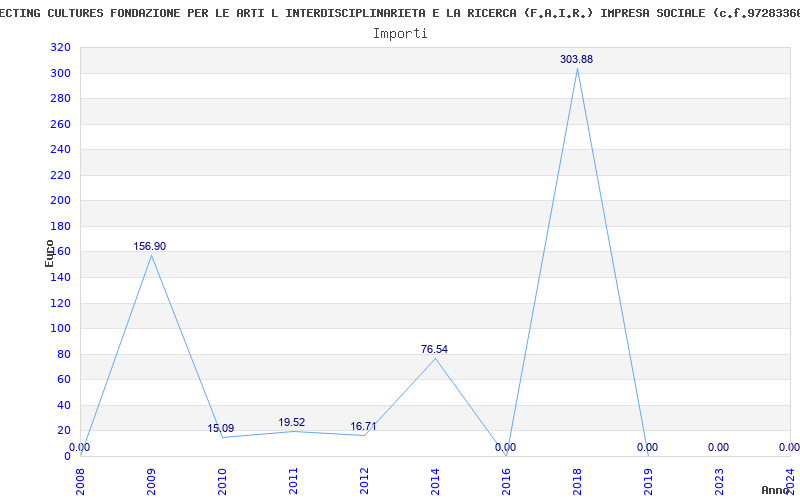This screenshot has height=500, width=800.
Task: Click the 'Anno' x-axis title
Action: [x=775, y=490]
